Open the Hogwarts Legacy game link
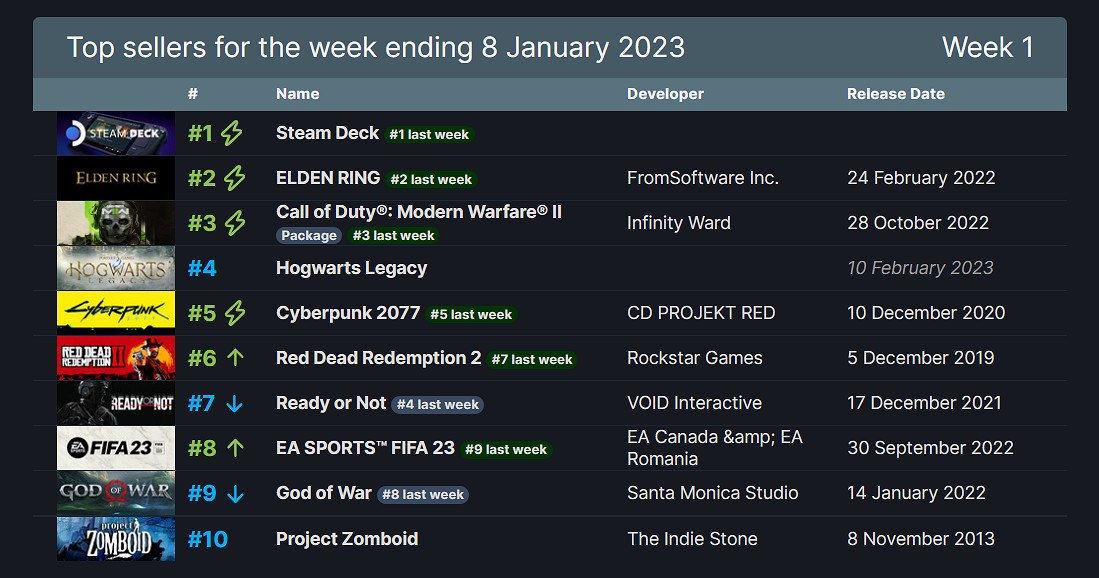The width and height of the screenshot is (1099, 578). pos(351,268)
